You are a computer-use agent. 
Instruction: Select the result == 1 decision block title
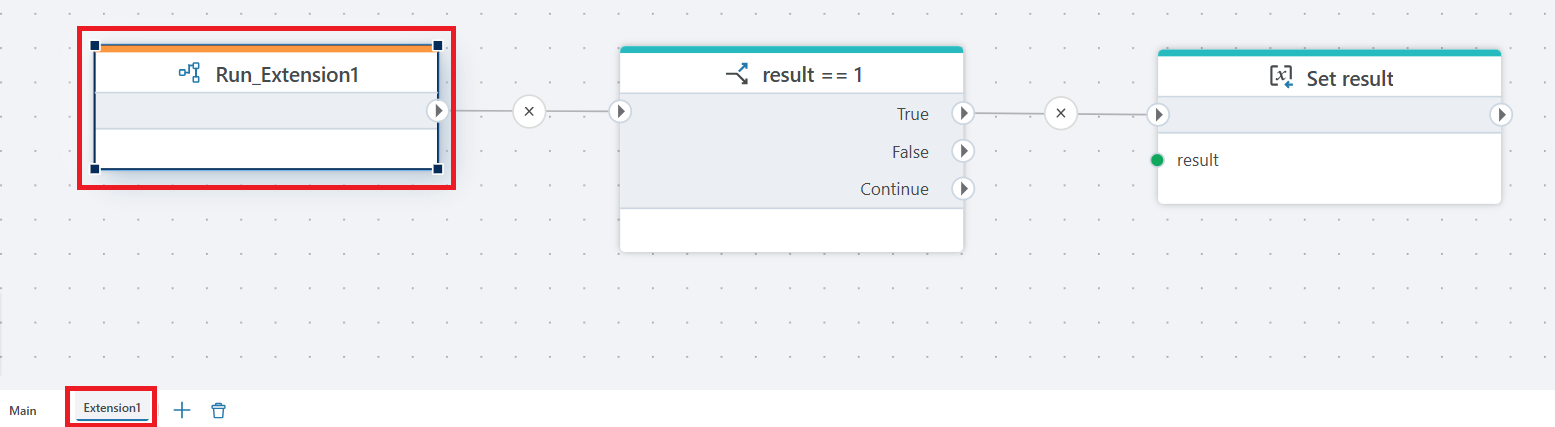coord(812,75)
